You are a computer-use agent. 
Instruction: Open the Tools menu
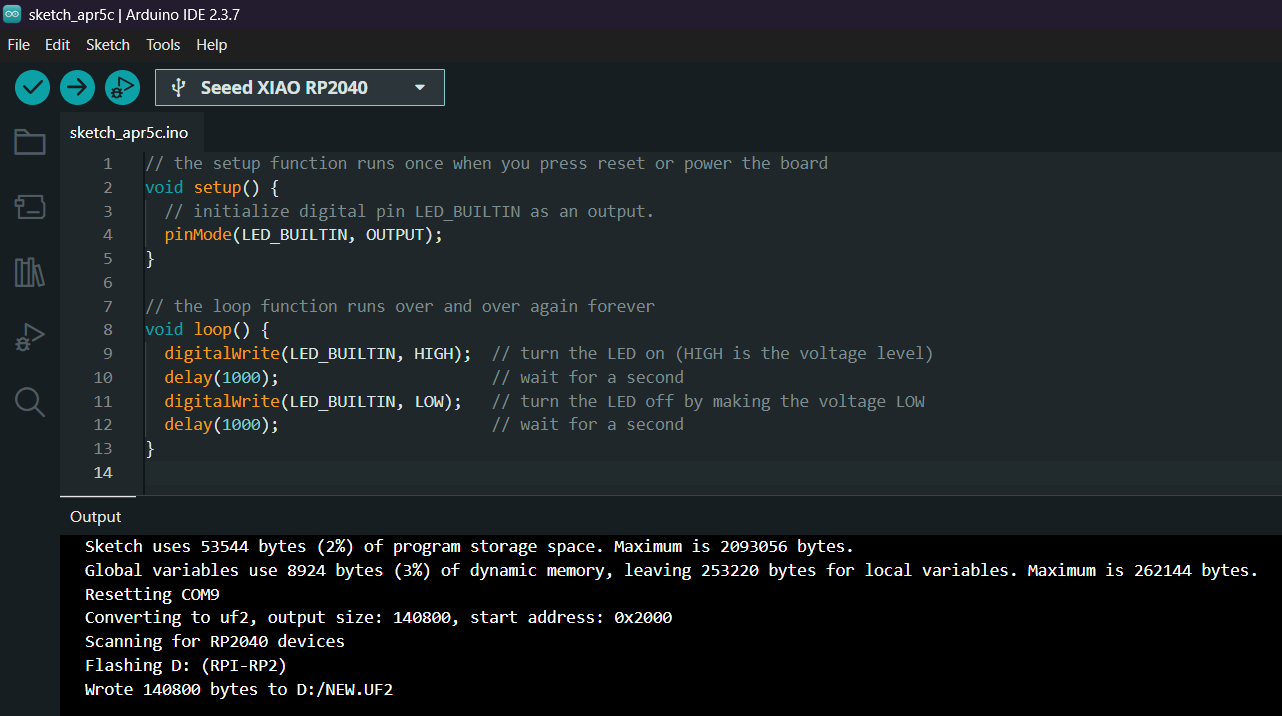163,45
